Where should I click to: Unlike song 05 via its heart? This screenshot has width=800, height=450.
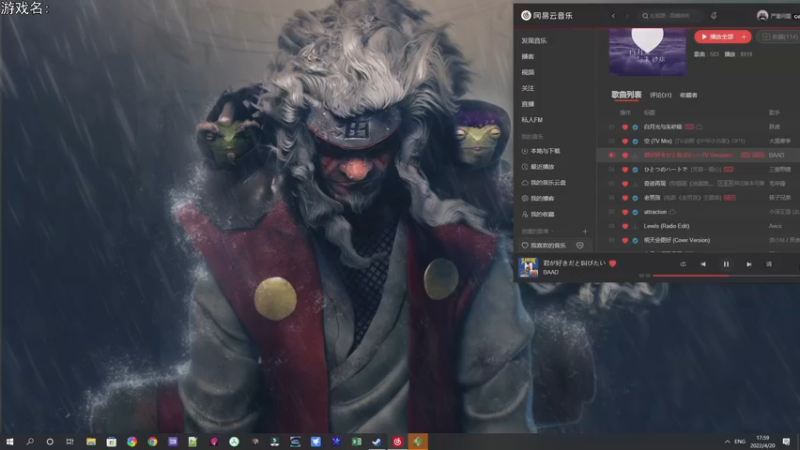click(x=625, y=184)
